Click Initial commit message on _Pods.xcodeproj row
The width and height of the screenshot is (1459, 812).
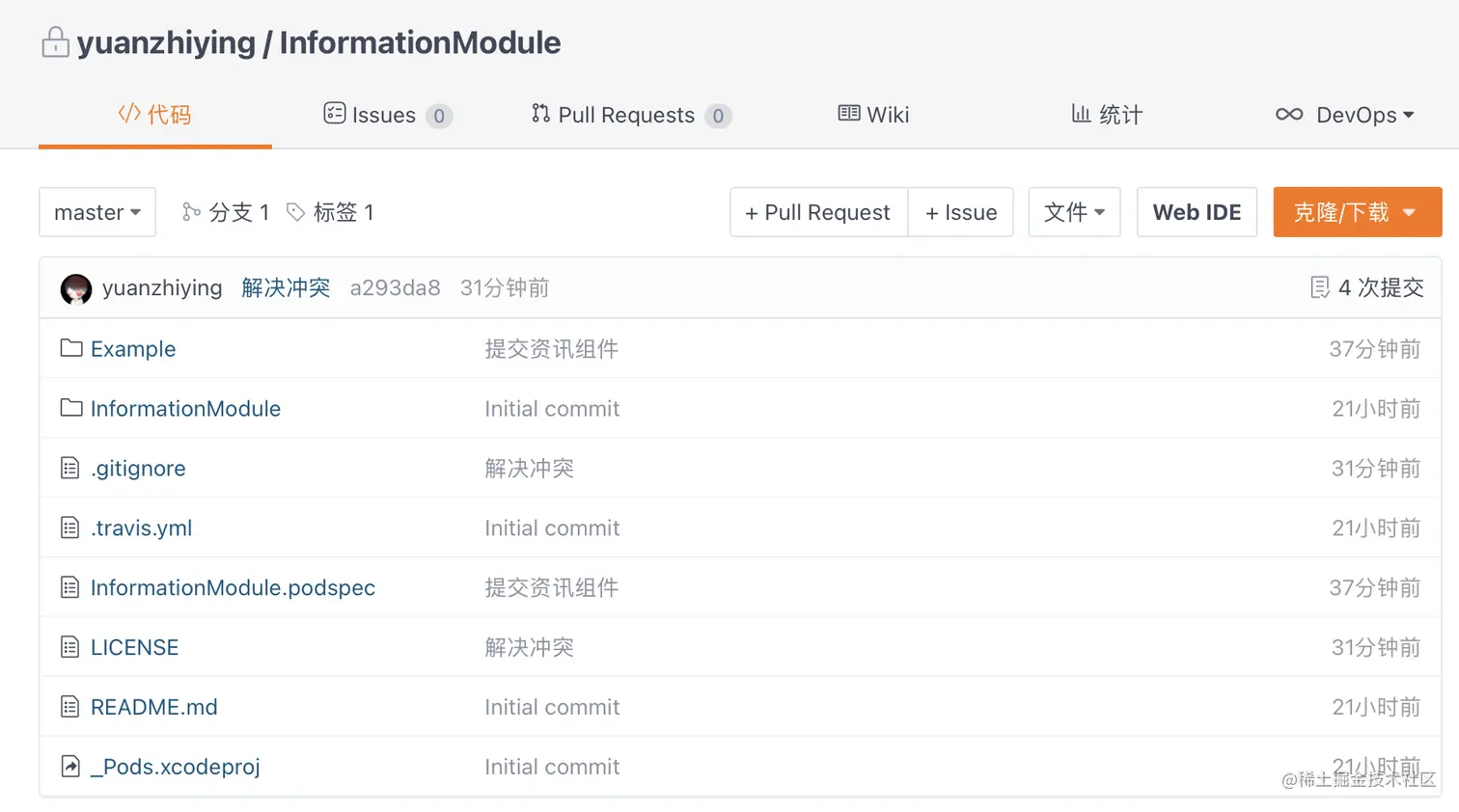(552, 768)
